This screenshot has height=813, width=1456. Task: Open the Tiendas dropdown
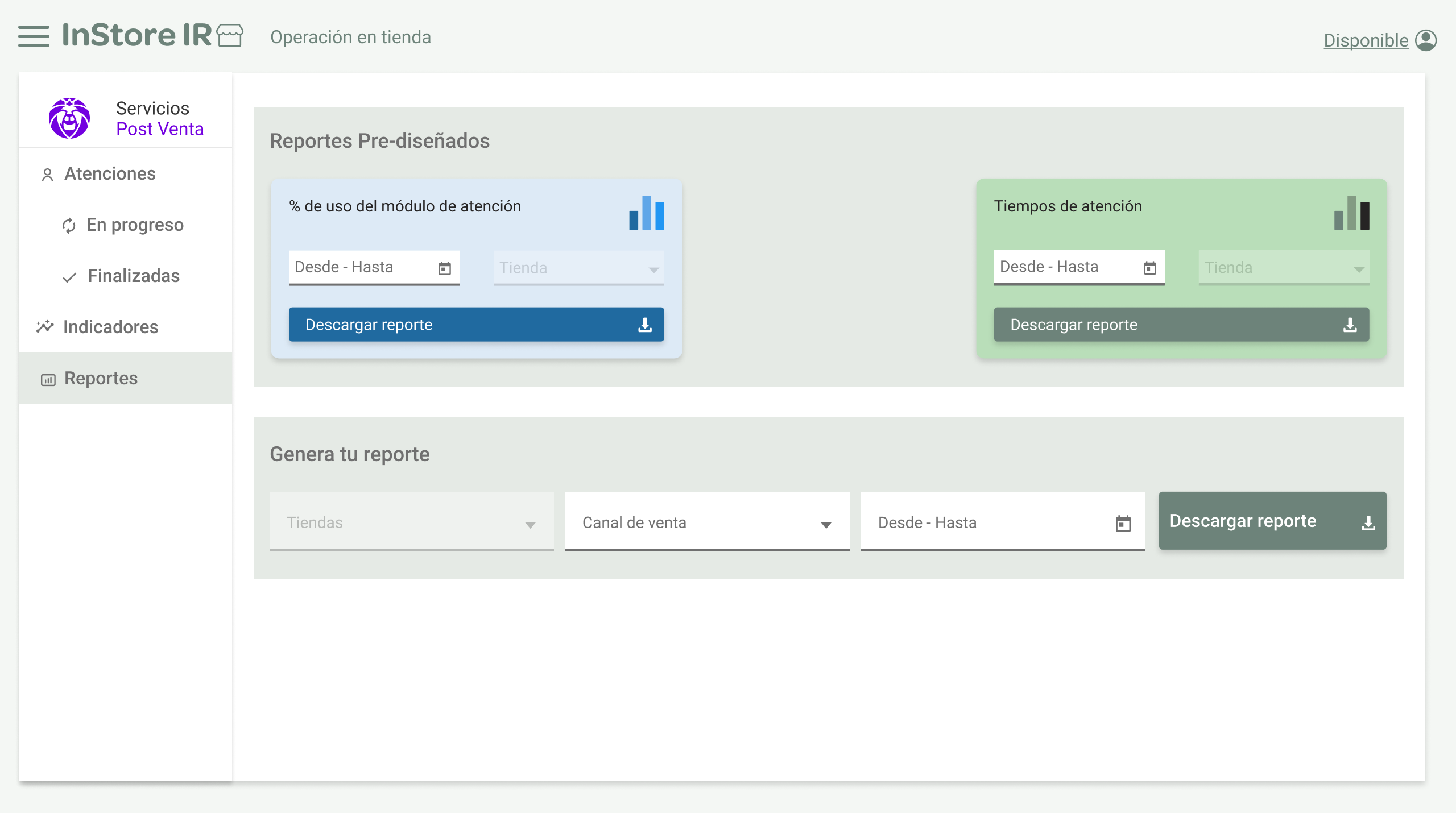411,522
